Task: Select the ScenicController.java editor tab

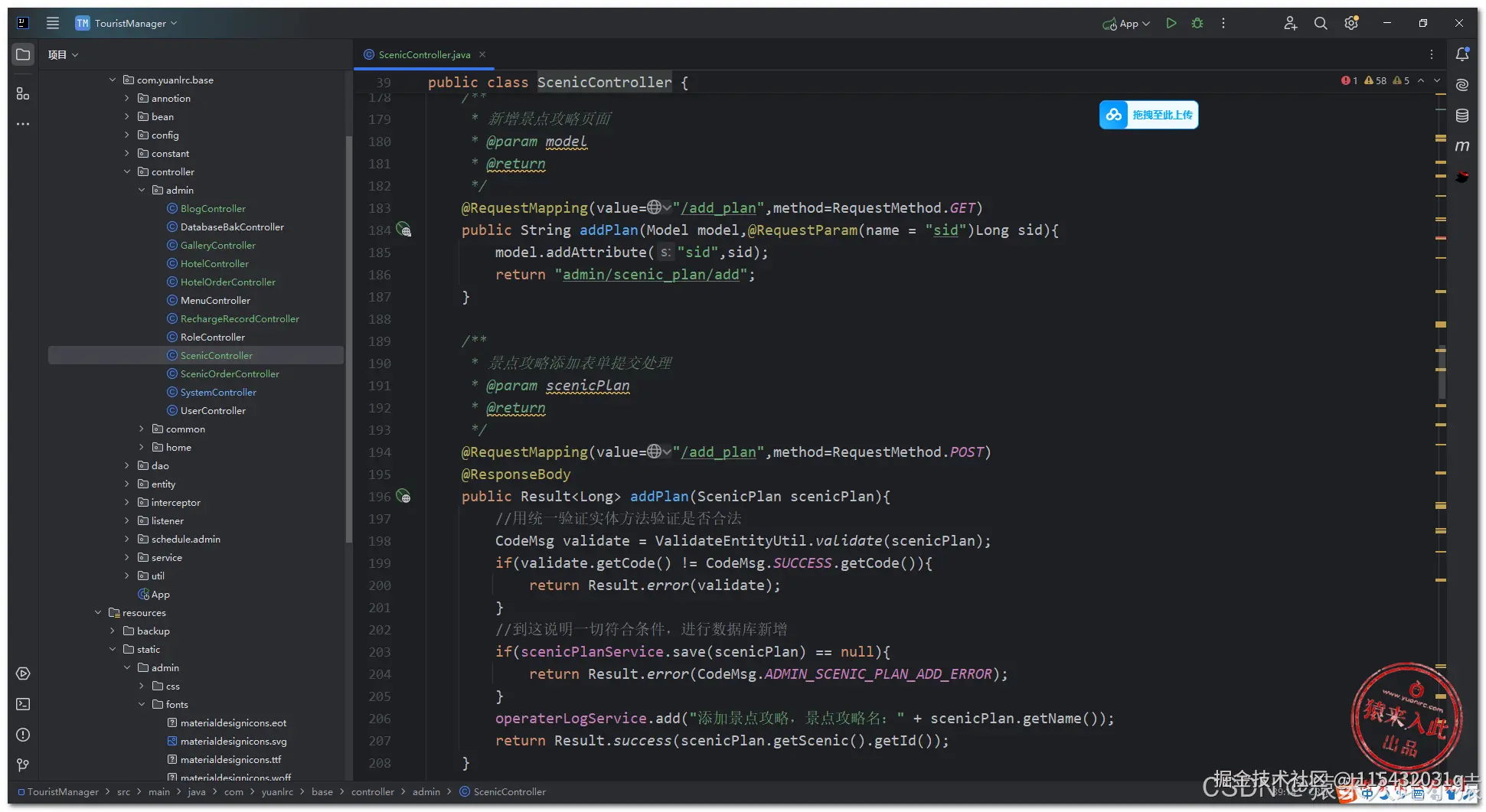Action: tap(424, 54)
